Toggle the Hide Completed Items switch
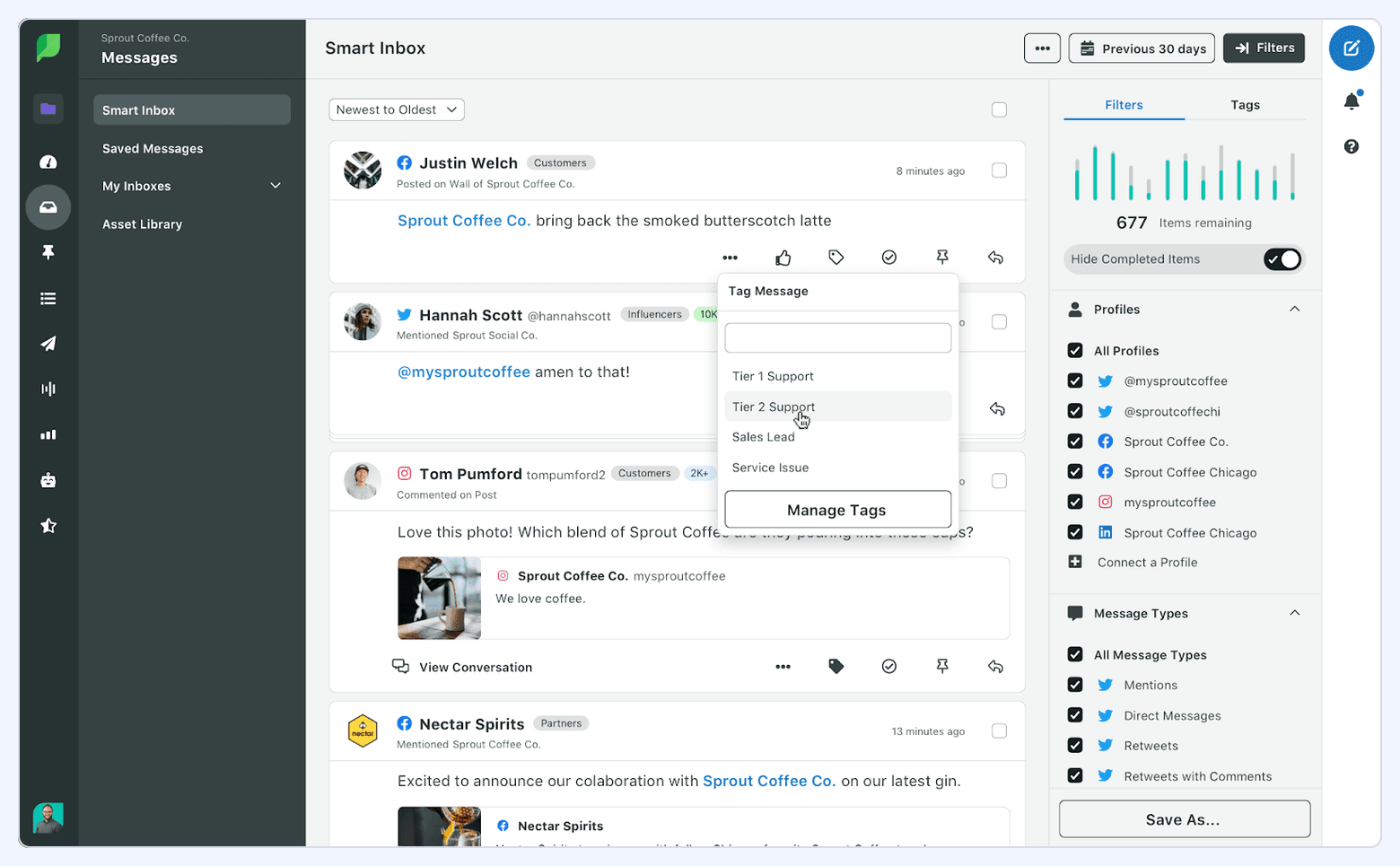Screen dimensions: 1400x866 coord(1283,258)
